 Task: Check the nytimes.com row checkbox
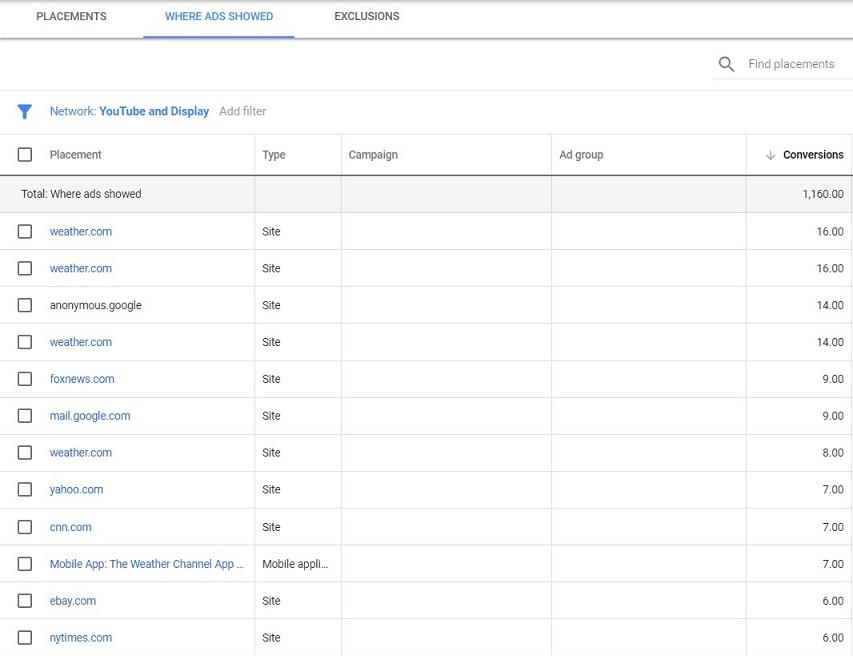(x=24, y=637)
